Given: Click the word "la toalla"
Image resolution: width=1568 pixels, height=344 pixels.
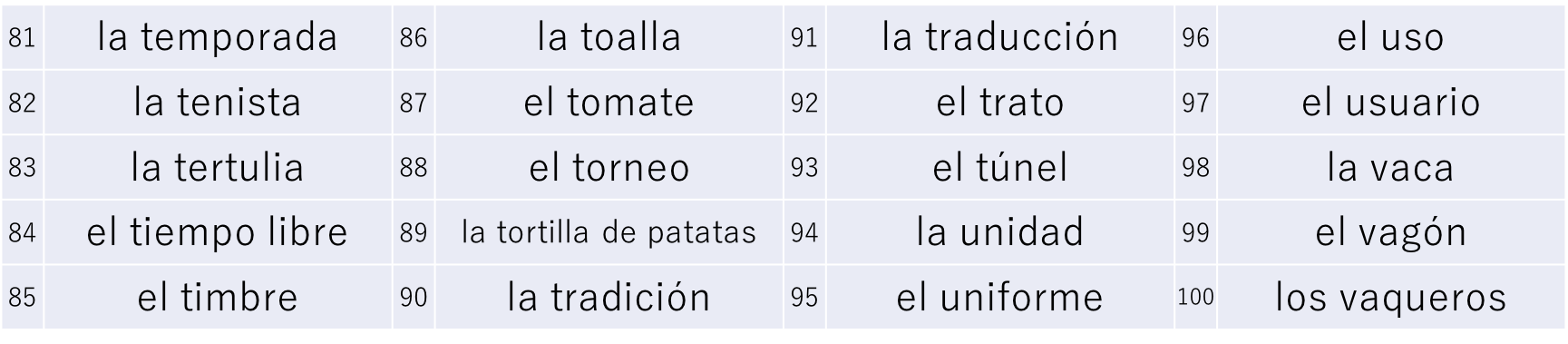Looking at the screenshot, I should (x=609, y=37).
